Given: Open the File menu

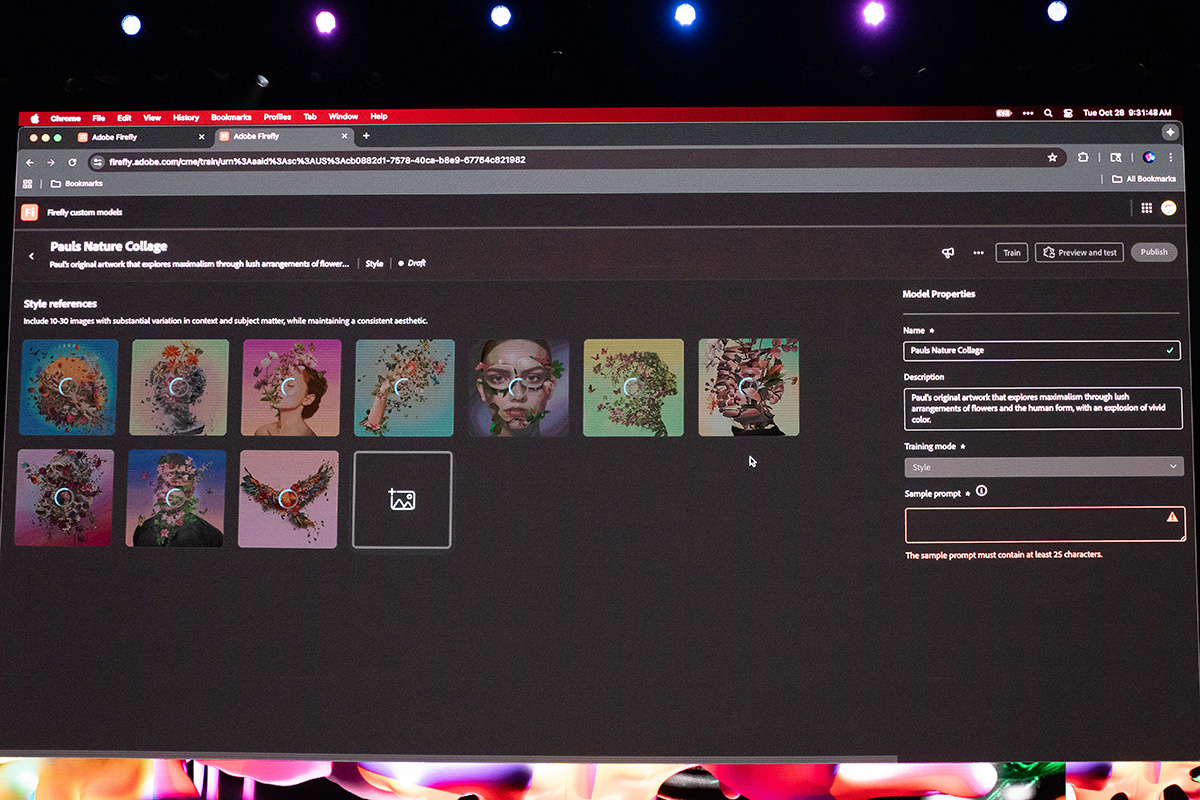Looking at the screenshot, I should tap(99, 118).
